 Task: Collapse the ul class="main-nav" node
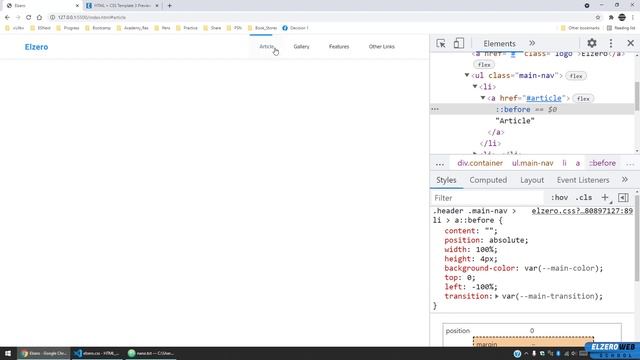pyautogui.click(x=467, y=75)
